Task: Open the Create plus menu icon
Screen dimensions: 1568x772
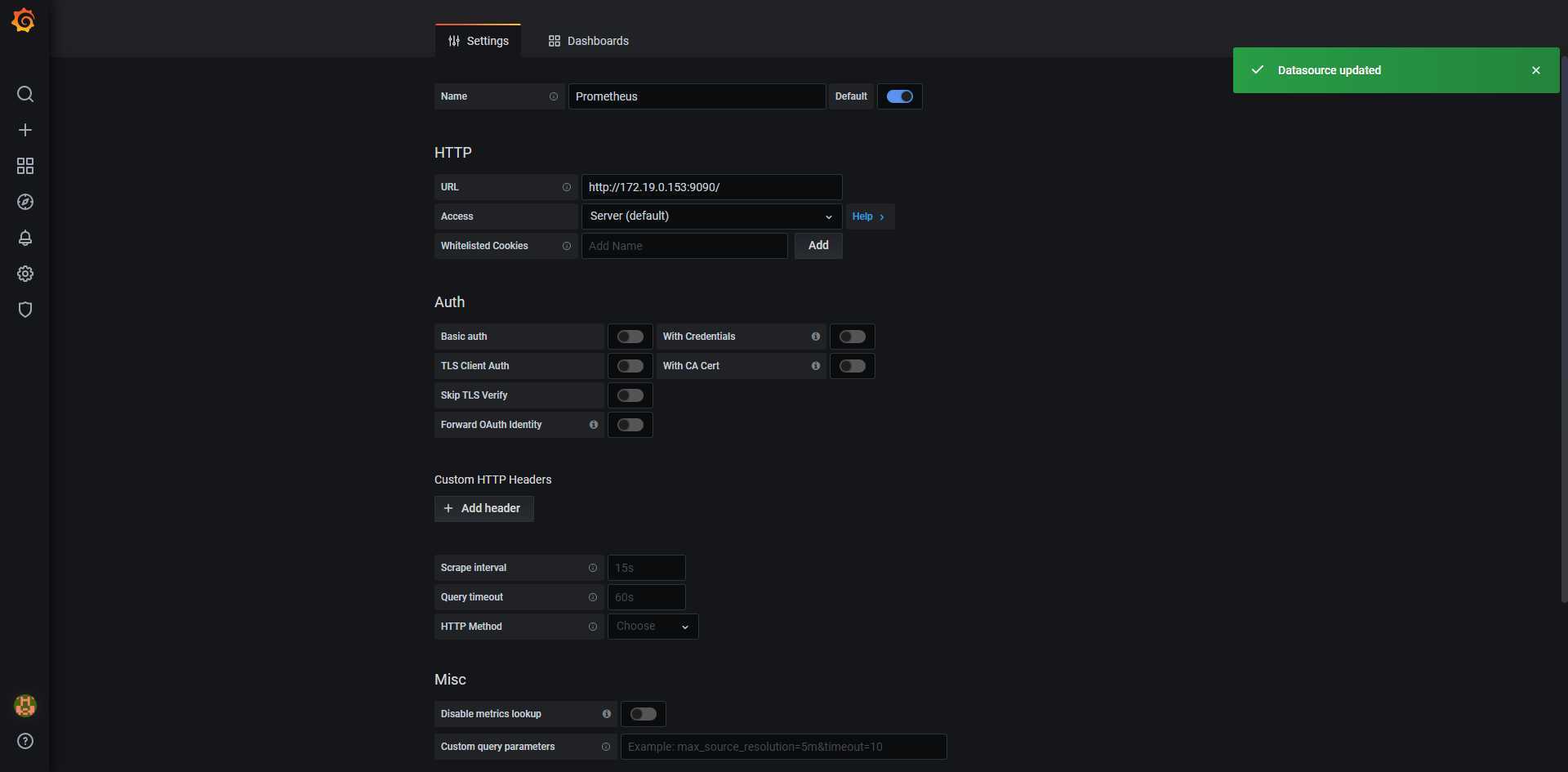Action: [x=25, y=130]
